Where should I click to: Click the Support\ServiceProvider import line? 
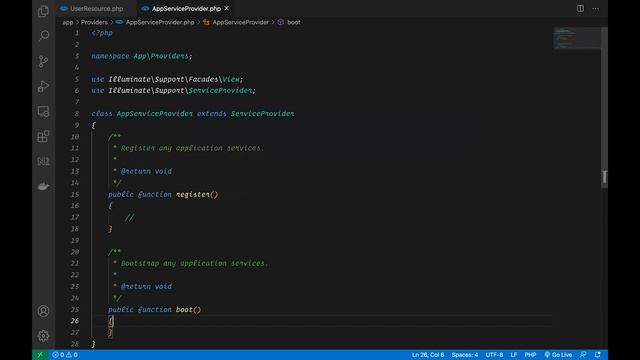173,90
